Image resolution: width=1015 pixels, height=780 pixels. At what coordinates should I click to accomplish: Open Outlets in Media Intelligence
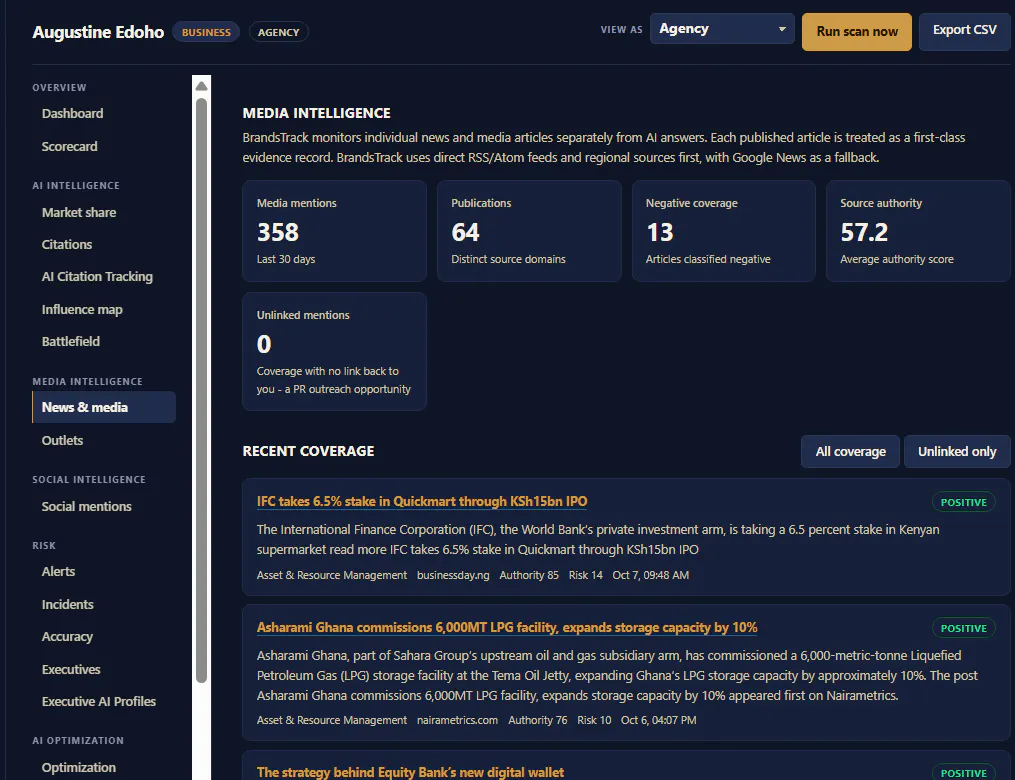tap(62, 440)
